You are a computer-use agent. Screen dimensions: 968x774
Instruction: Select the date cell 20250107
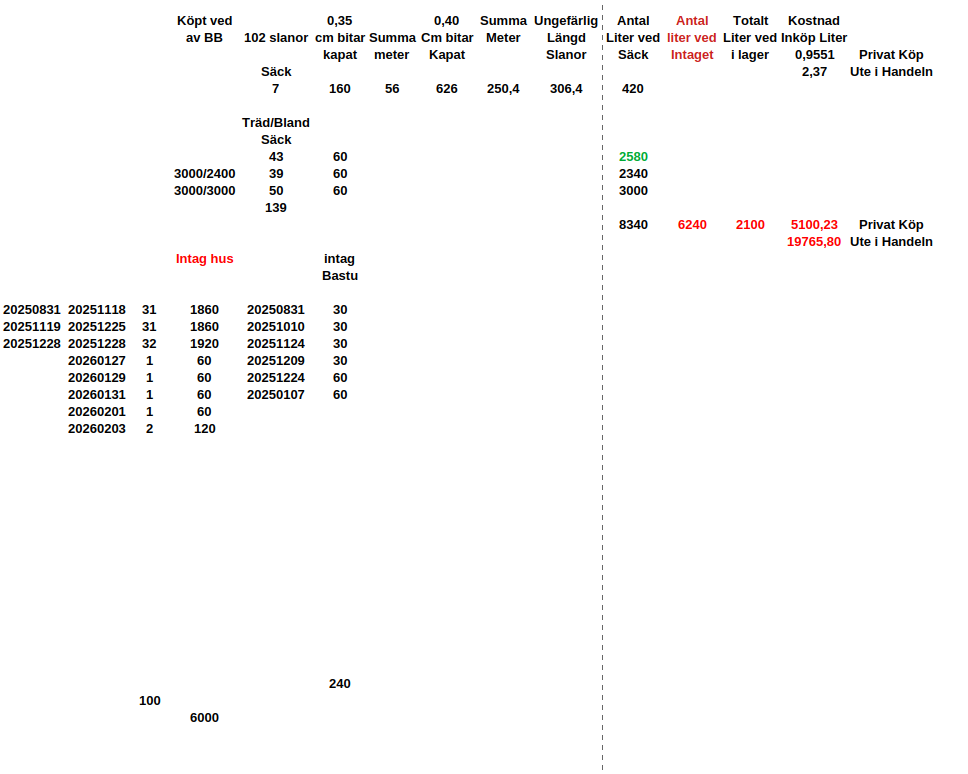[x=276, y=395]
